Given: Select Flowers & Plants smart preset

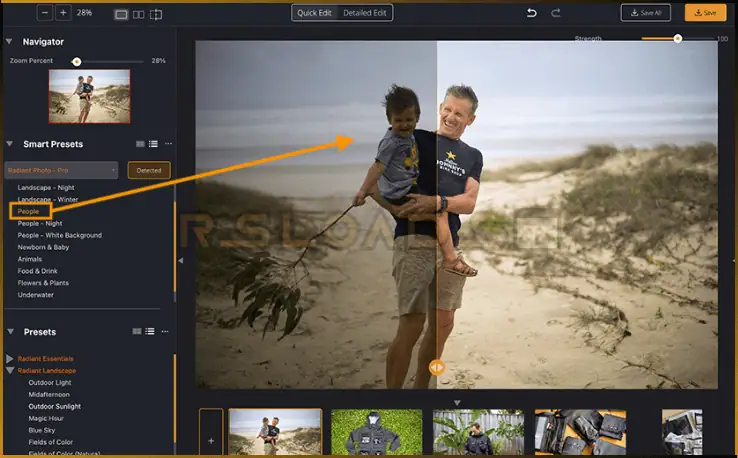Looking at the screenshot, I should pyautogui.click(x=43, y=282).
